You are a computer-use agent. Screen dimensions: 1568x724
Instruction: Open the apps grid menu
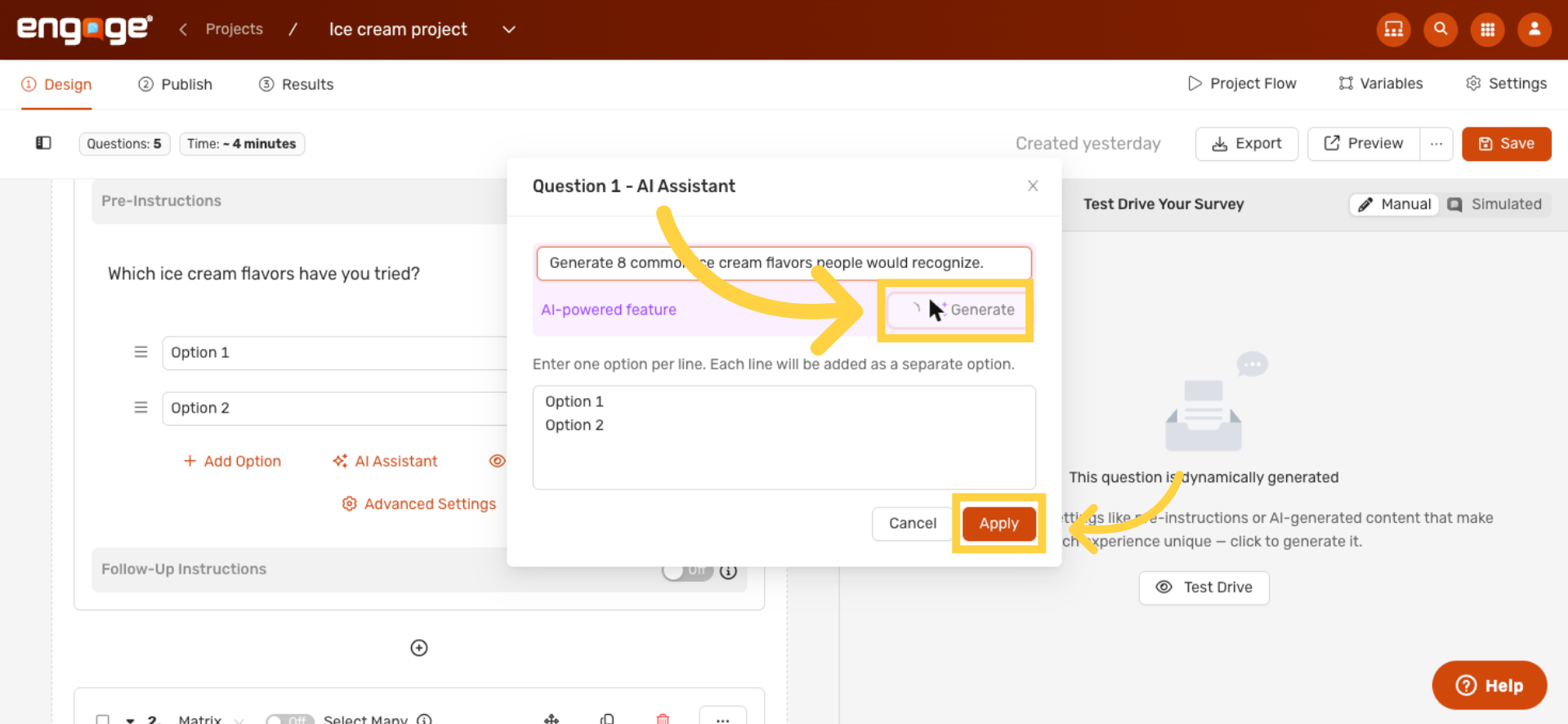pos(1488,29)
